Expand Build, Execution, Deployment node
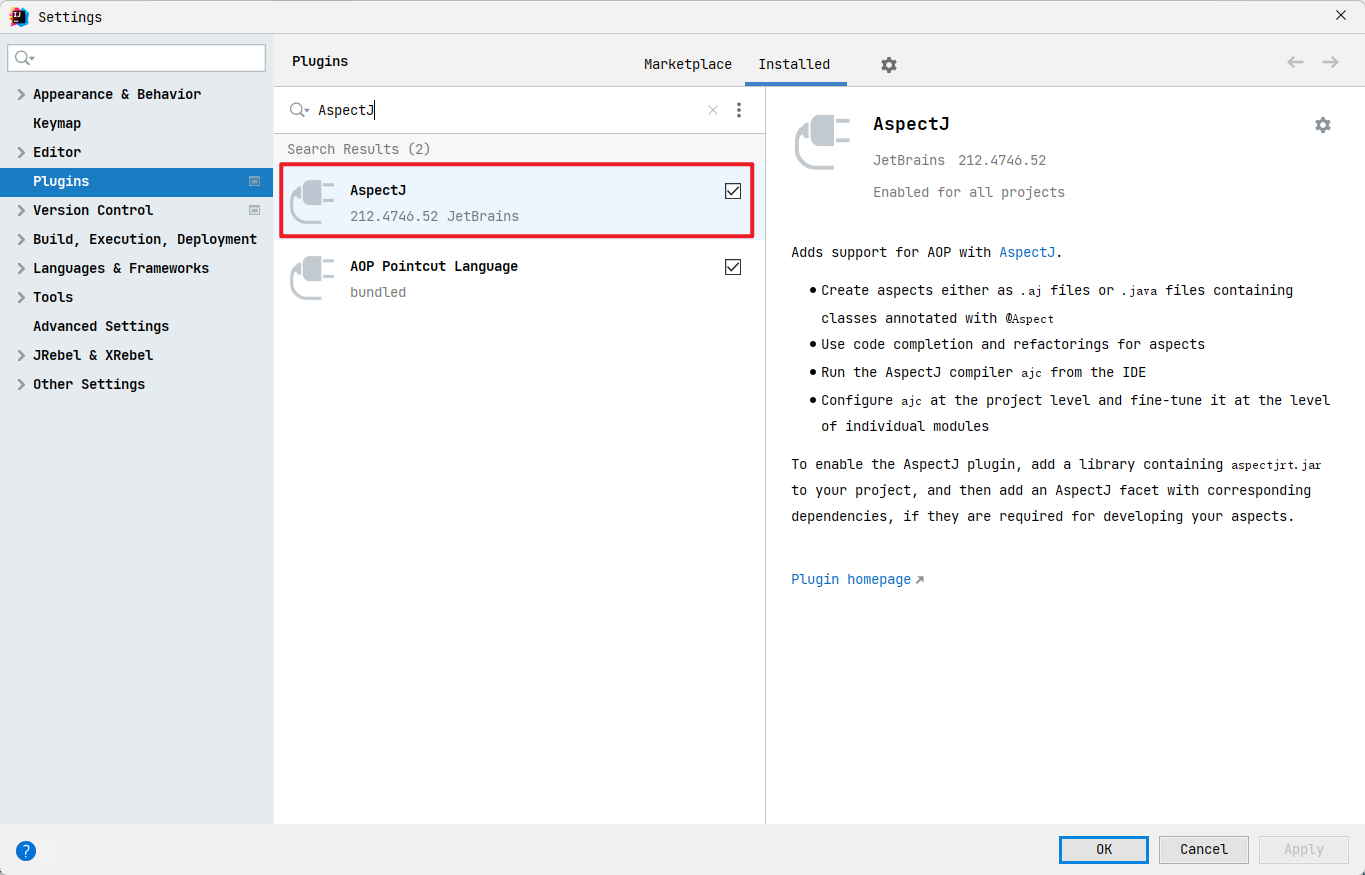The height and width of the screenshot is (875, 1365). 21,239
